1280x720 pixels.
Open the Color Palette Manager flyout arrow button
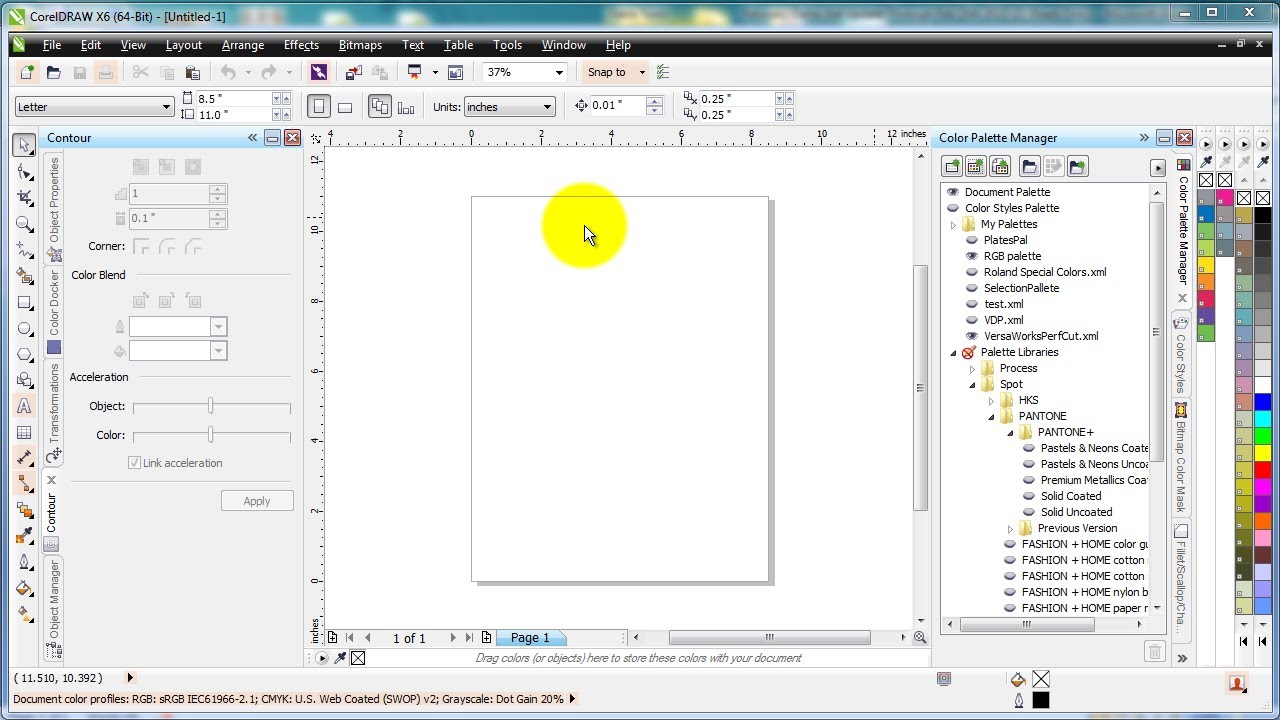tap(1157, 167)
